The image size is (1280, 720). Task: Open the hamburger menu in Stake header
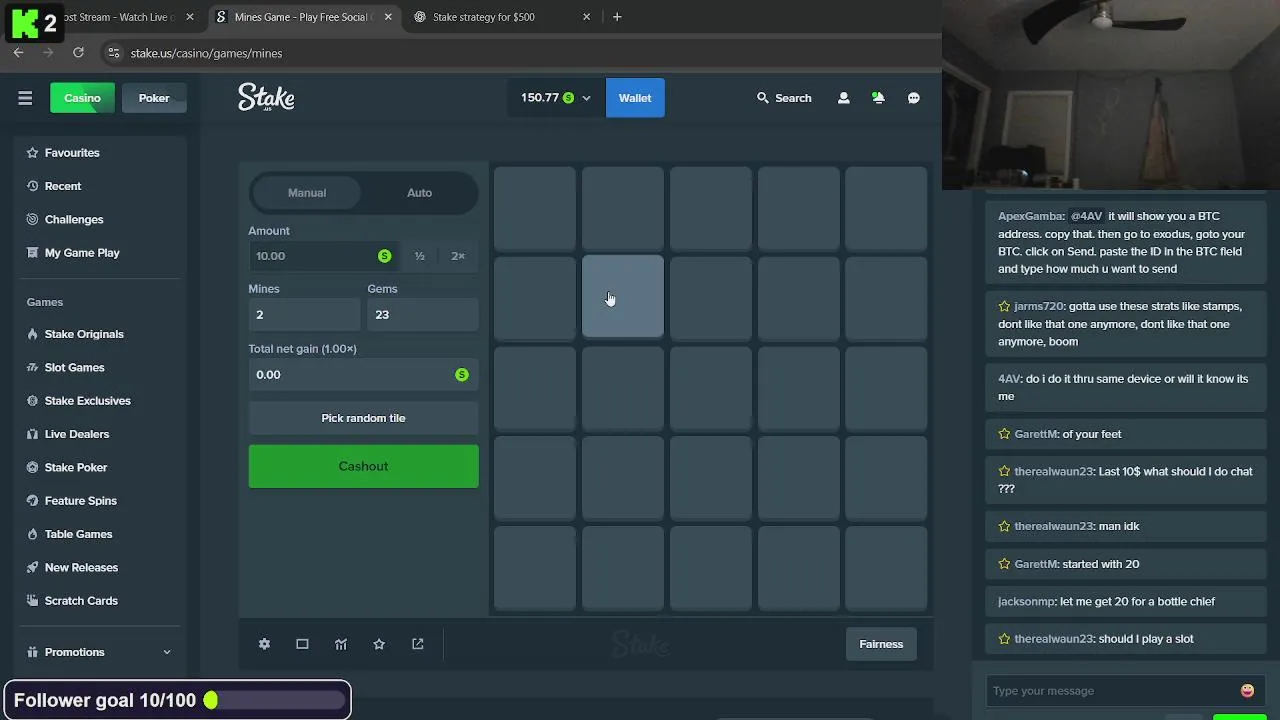[25, 98]
